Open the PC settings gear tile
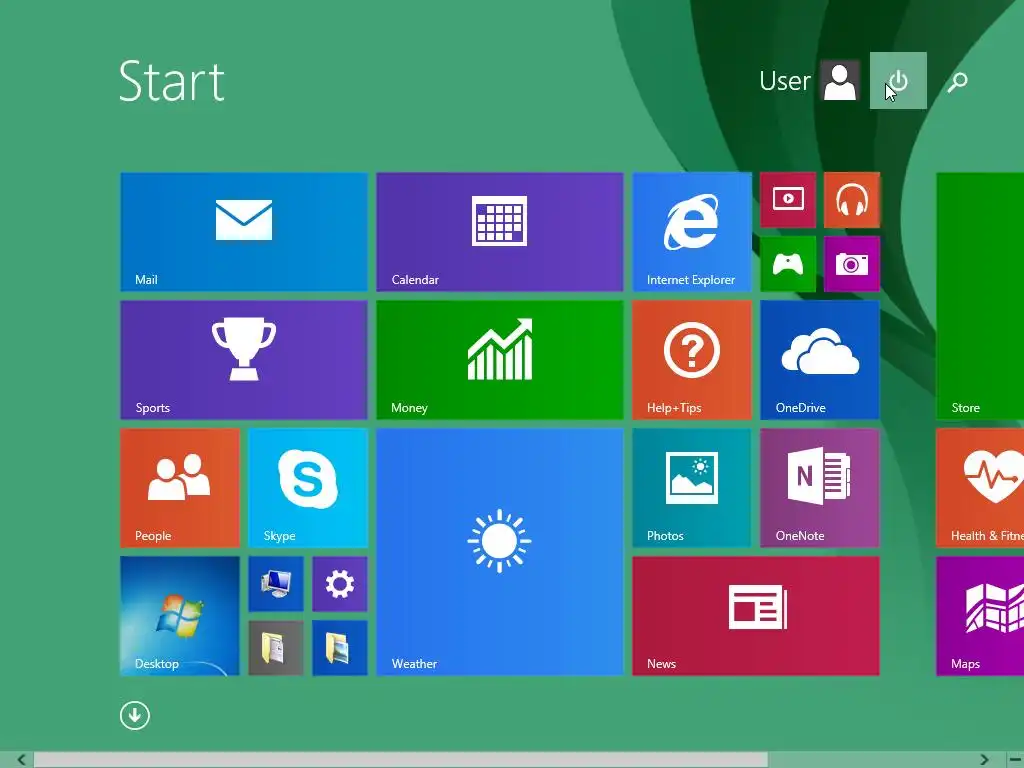Viewport: 1024px width, 768px height. (340, 584)
